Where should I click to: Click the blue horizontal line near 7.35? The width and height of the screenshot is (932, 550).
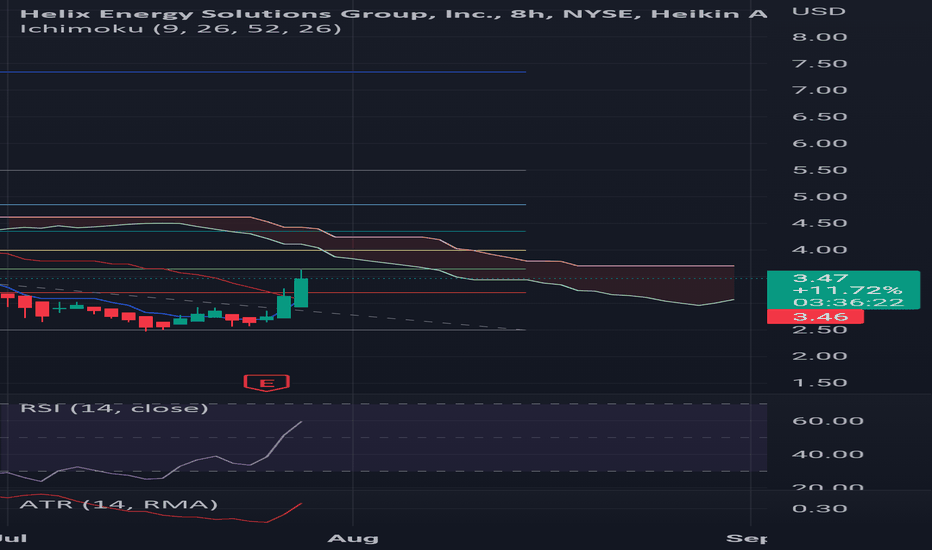tap(263, 72)
